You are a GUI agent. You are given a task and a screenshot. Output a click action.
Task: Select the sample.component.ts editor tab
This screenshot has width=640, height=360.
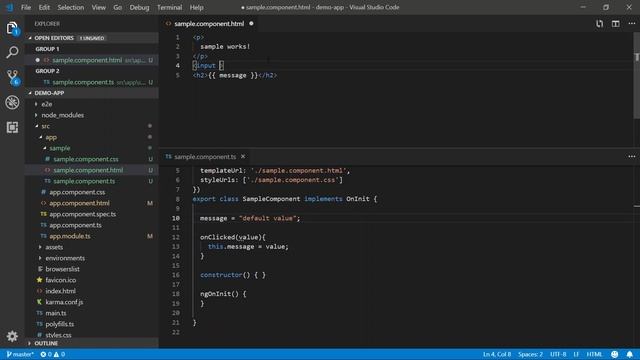click(x=205, y=156)
